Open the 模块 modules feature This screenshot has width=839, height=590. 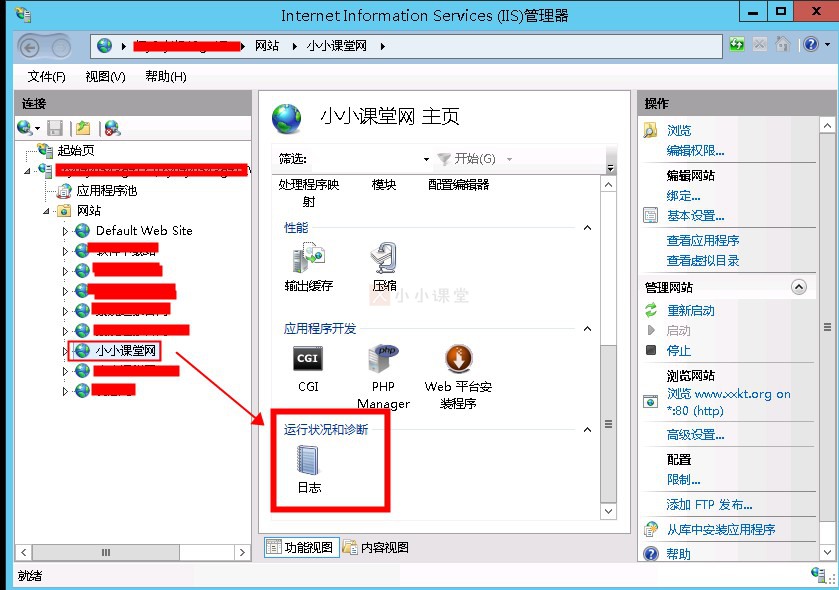pos(384,185)
